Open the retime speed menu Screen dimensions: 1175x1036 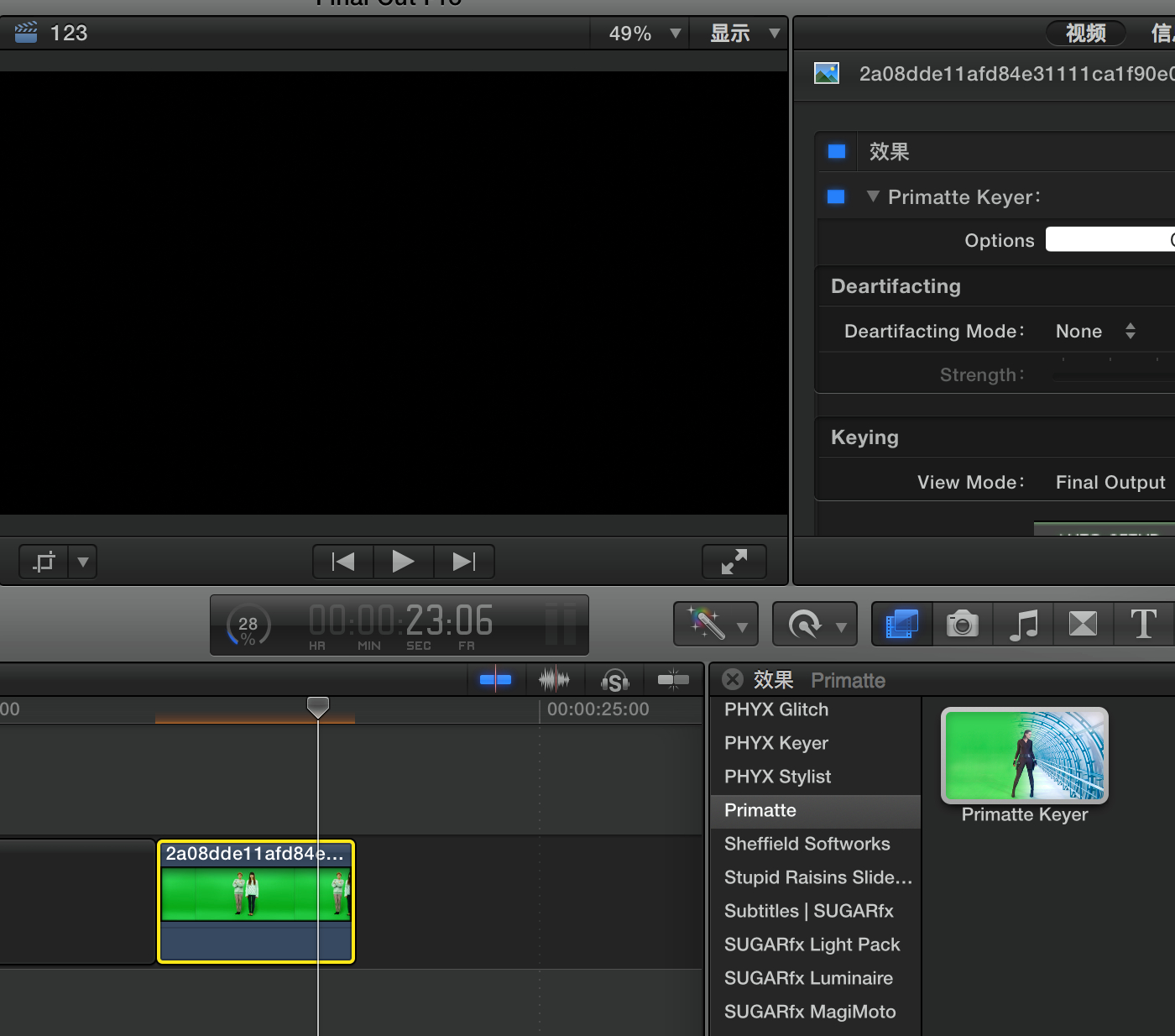(x=814, y=625)
